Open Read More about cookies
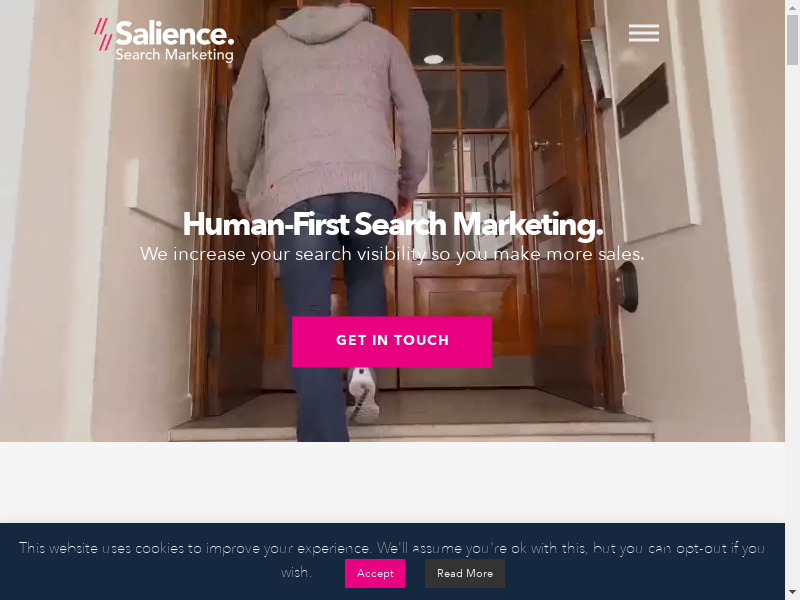This screenshot has width=800, height=600. [465, 573]
